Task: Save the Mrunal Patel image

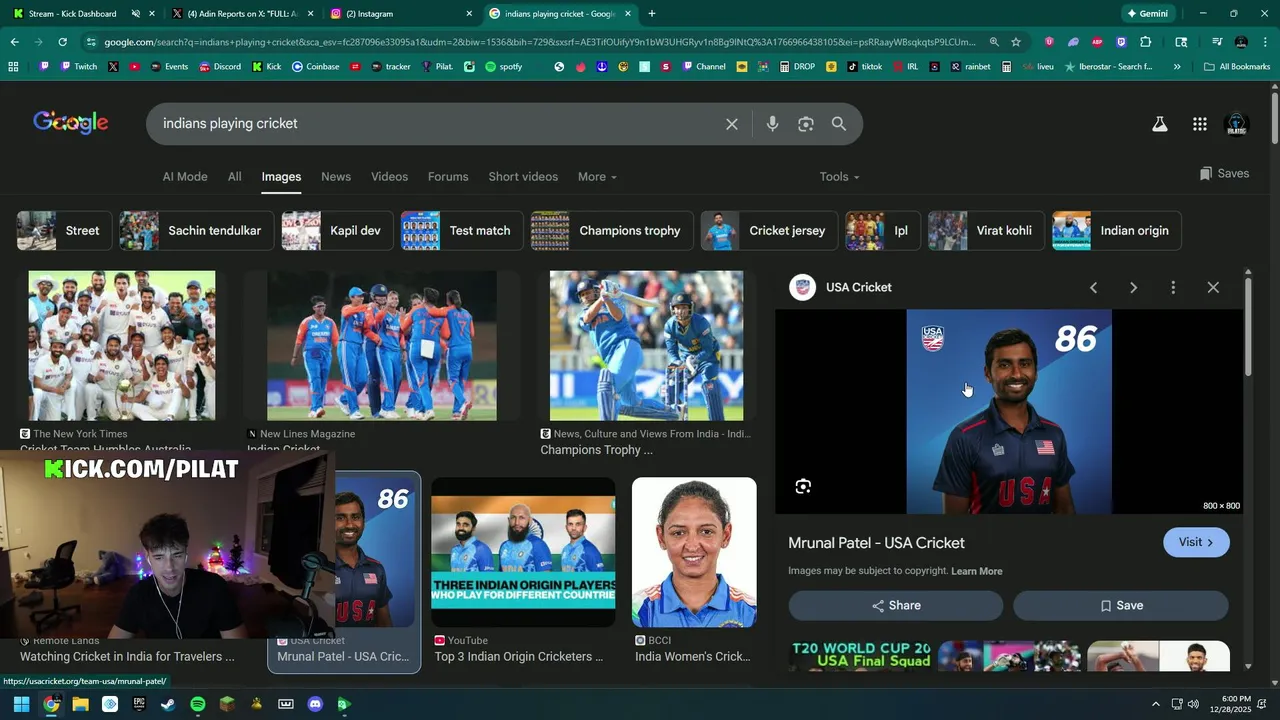Action: [x=1121, y=605]
